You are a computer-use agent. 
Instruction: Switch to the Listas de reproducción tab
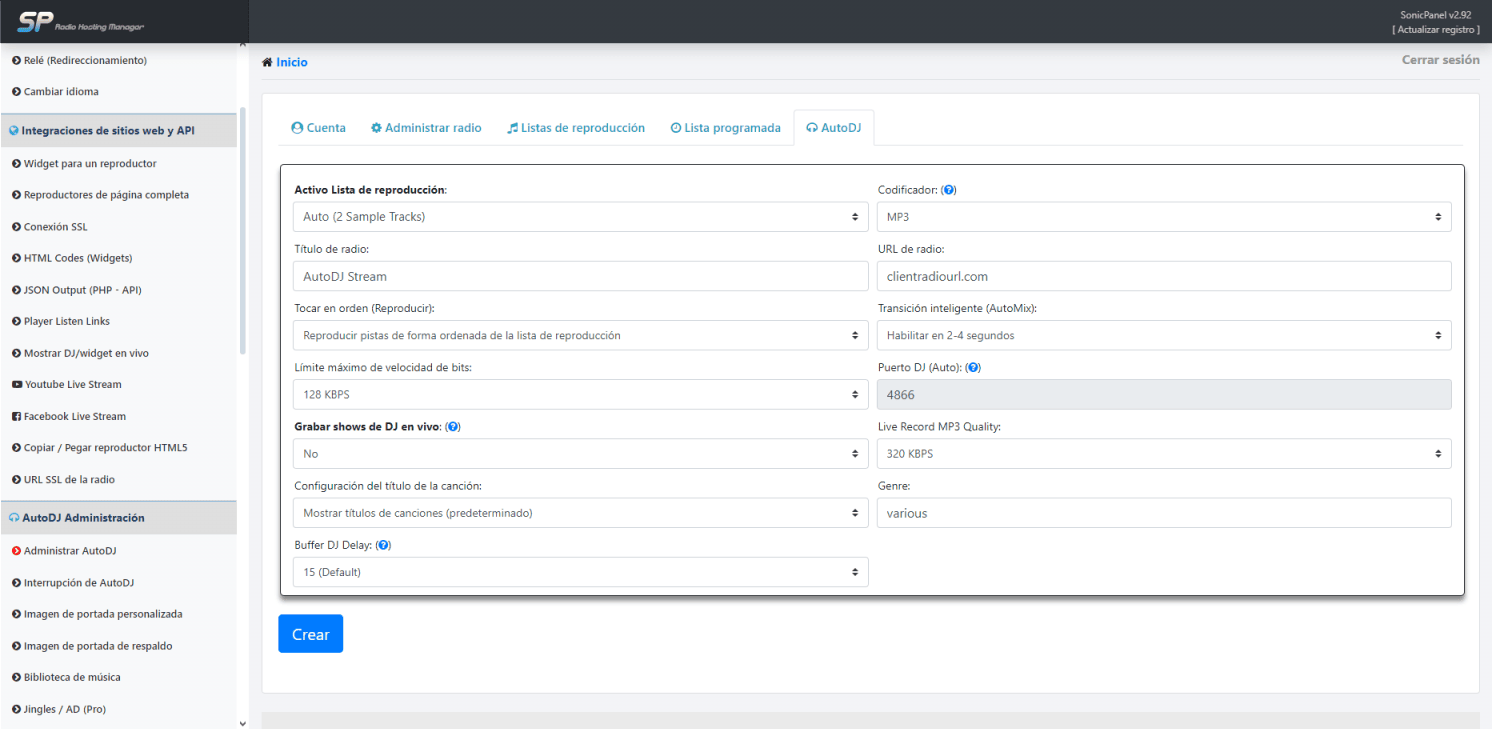point(575,128)
